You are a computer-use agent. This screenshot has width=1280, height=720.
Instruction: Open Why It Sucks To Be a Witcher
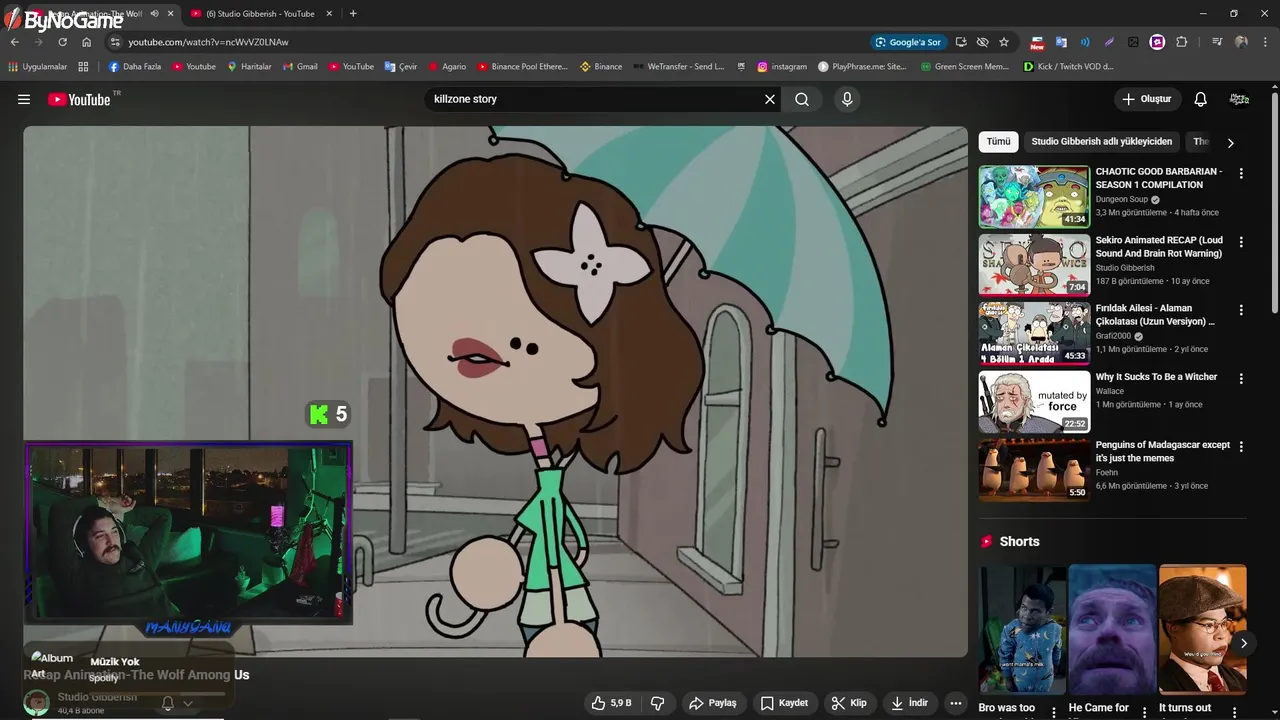coord(1156,377)
